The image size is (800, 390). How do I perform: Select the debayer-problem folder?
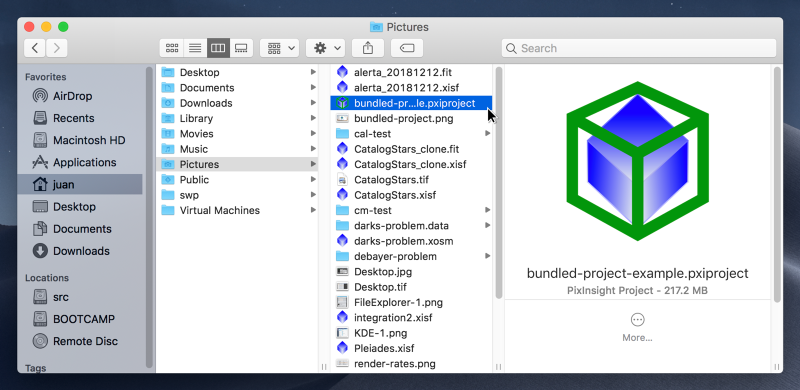pos(411,256)
